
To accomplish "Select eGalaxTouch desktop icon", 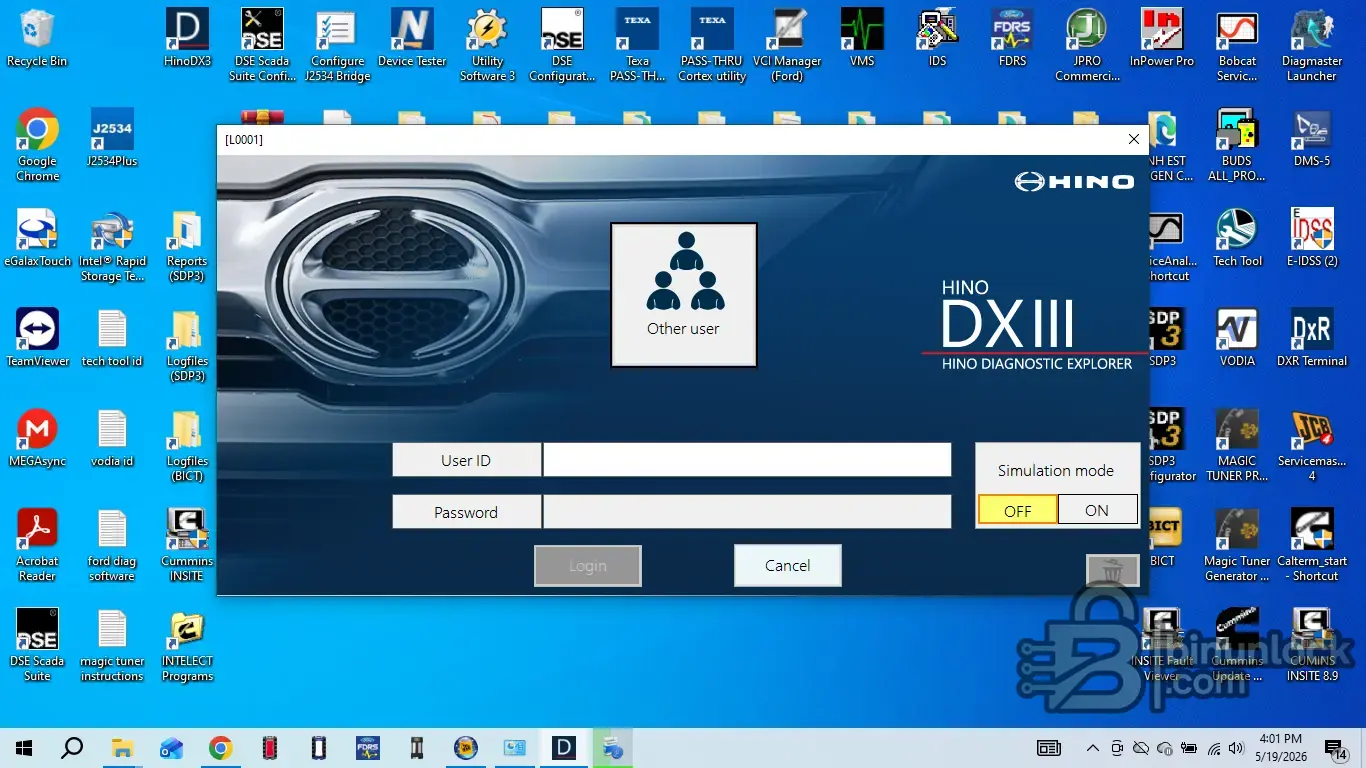I will click(37, 238).
